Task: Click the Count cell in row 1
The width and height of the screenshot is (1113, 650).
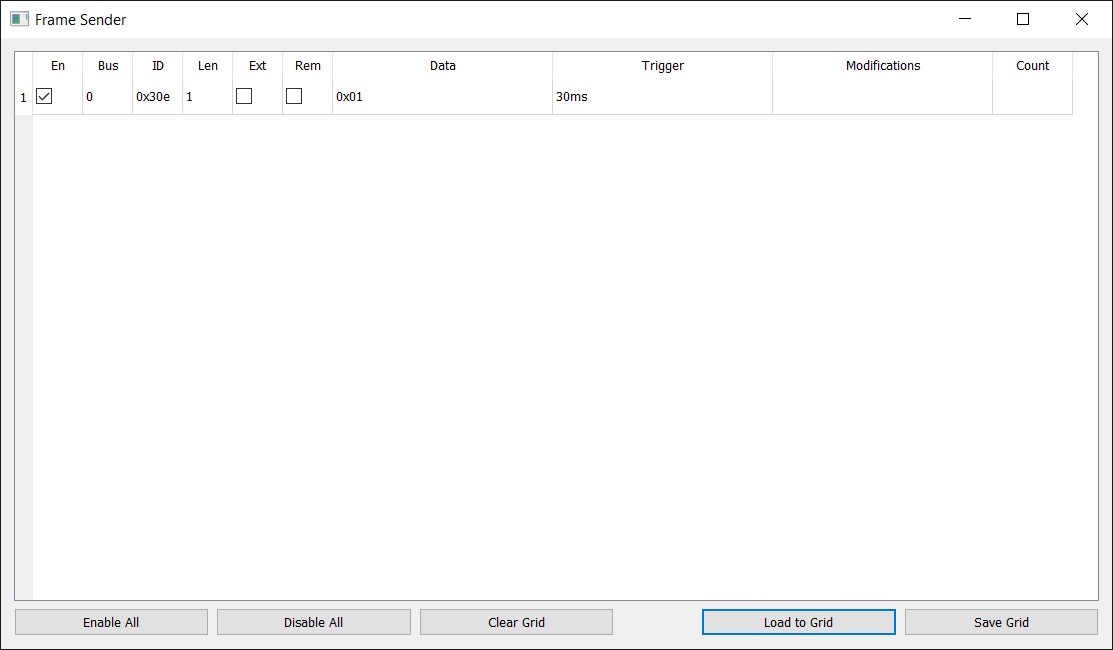Action: coord(1032,97)
